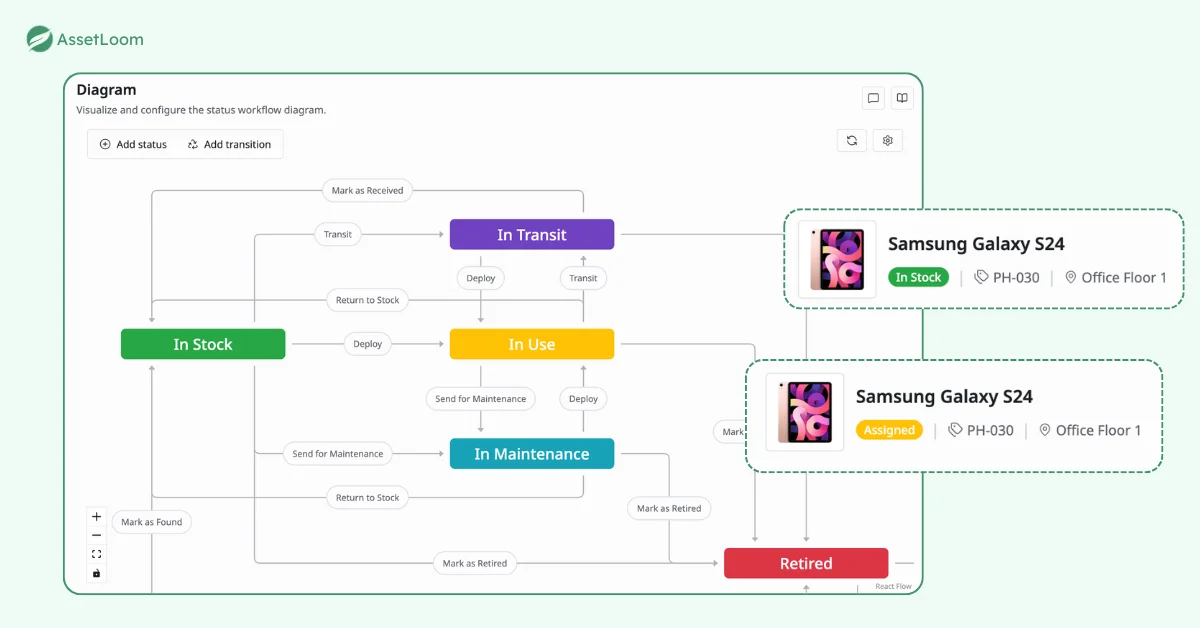This screenshot has width=1200, height=628.
Task: Click Return to Stock label above In Use
Action: [x=367, y=300]
